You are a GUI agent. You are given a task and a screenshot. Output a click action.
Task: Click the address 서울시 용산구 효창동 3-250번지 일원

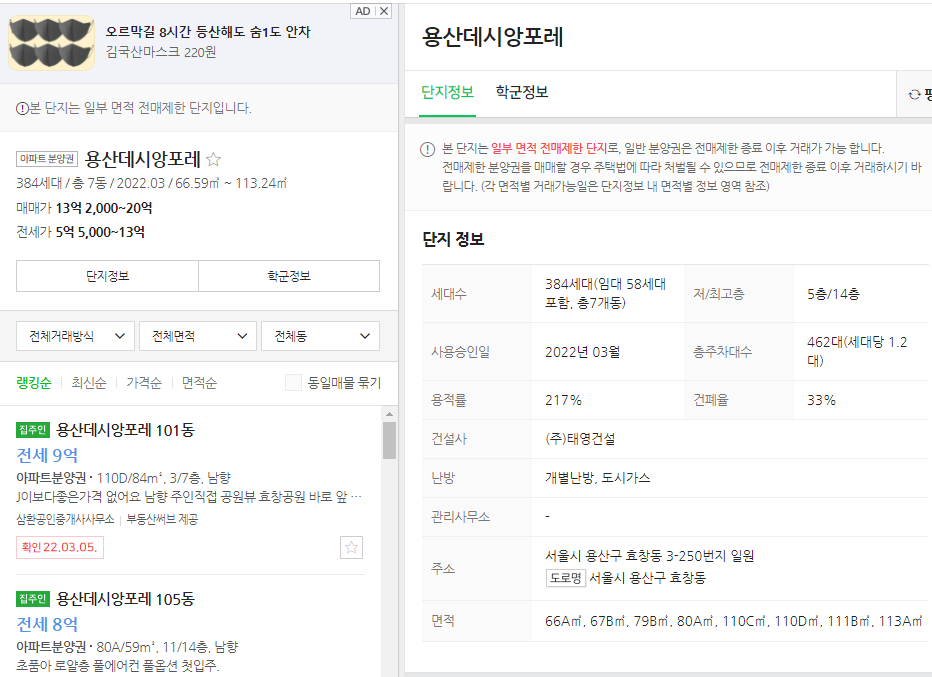650,556
